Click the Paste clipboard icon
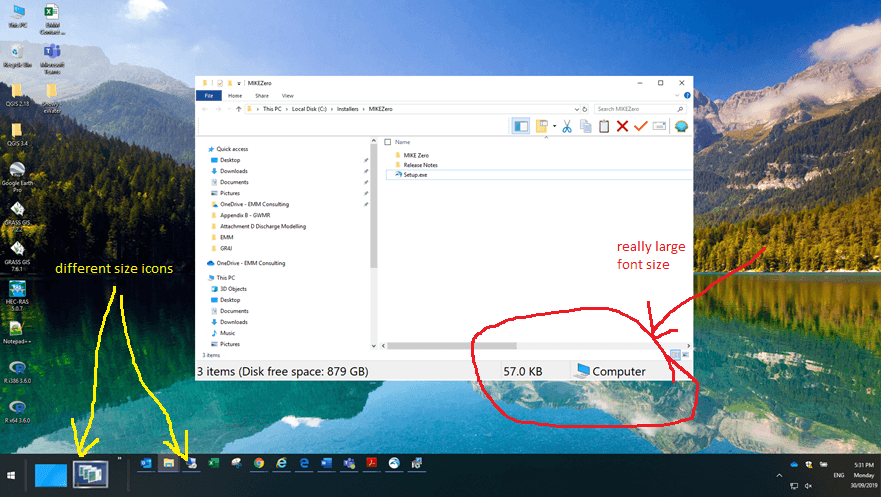 tap(603, 126)
